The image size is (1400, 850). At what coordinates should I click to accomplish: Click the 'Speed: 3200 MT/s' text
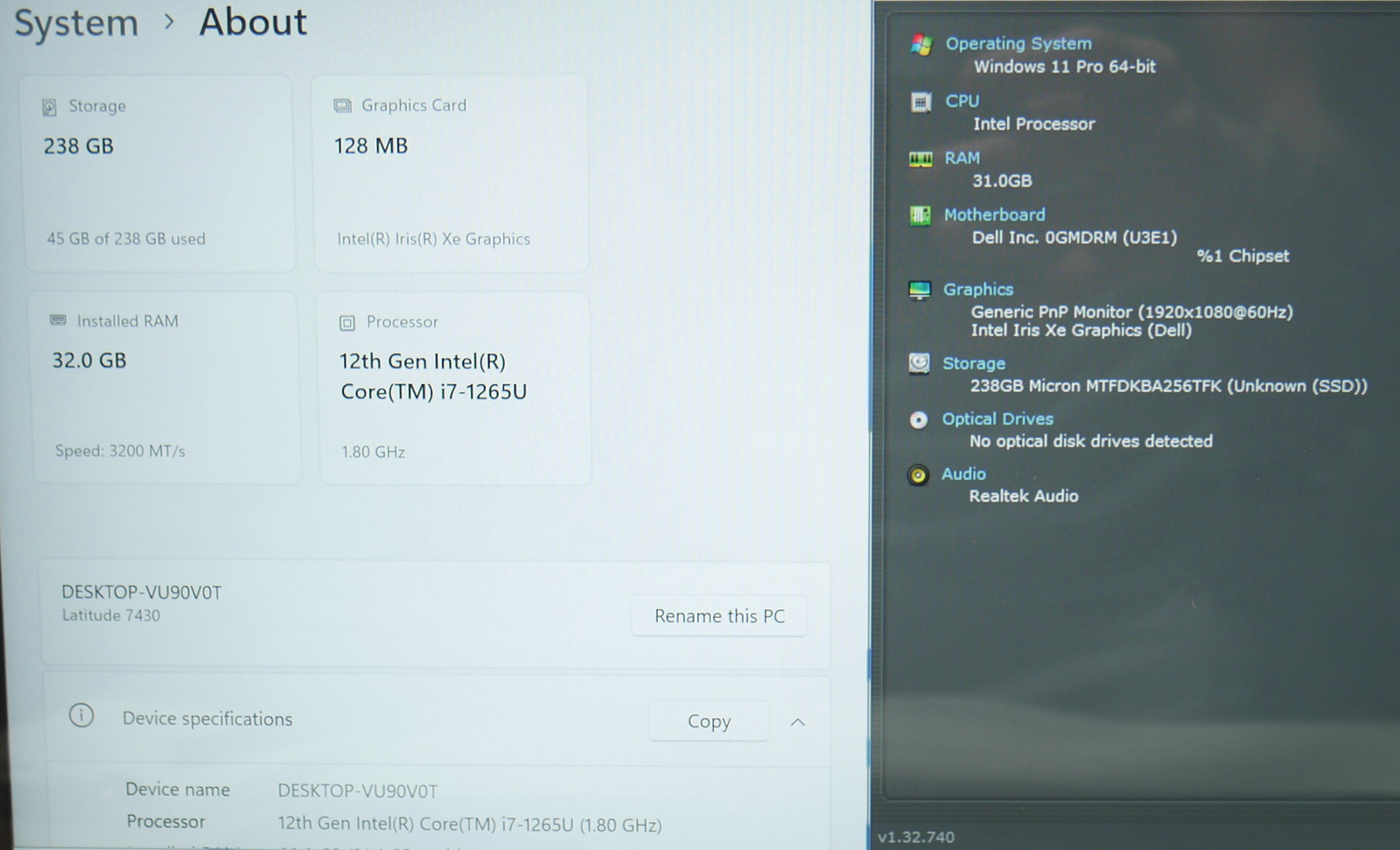(x=120, y=451)
